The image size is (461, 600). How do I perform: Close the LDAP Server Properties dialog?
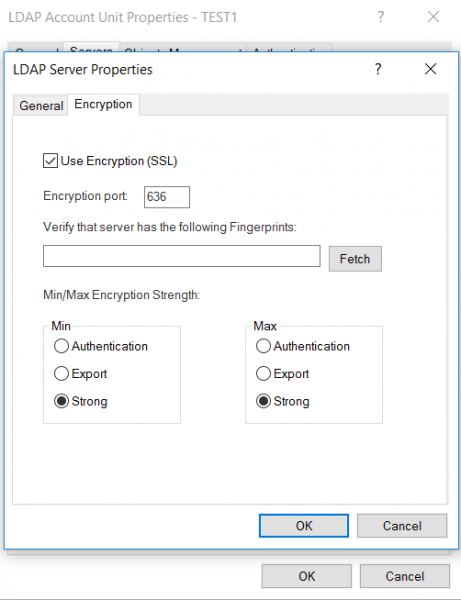(430, 69)
